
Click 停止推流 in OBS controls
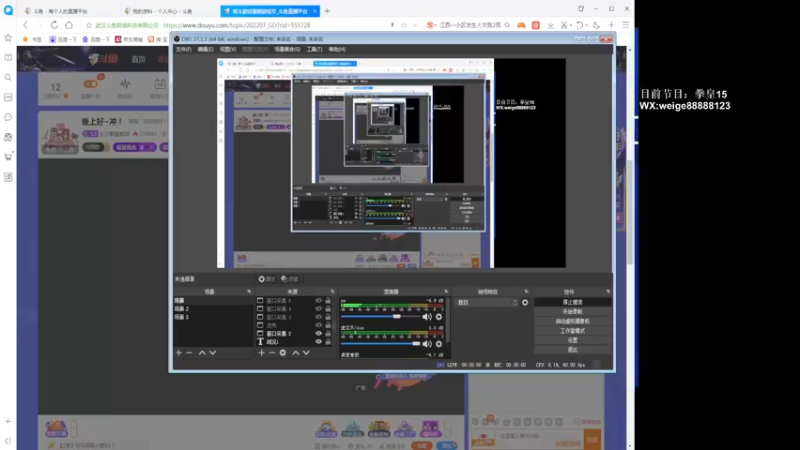[x=572, y=302]
